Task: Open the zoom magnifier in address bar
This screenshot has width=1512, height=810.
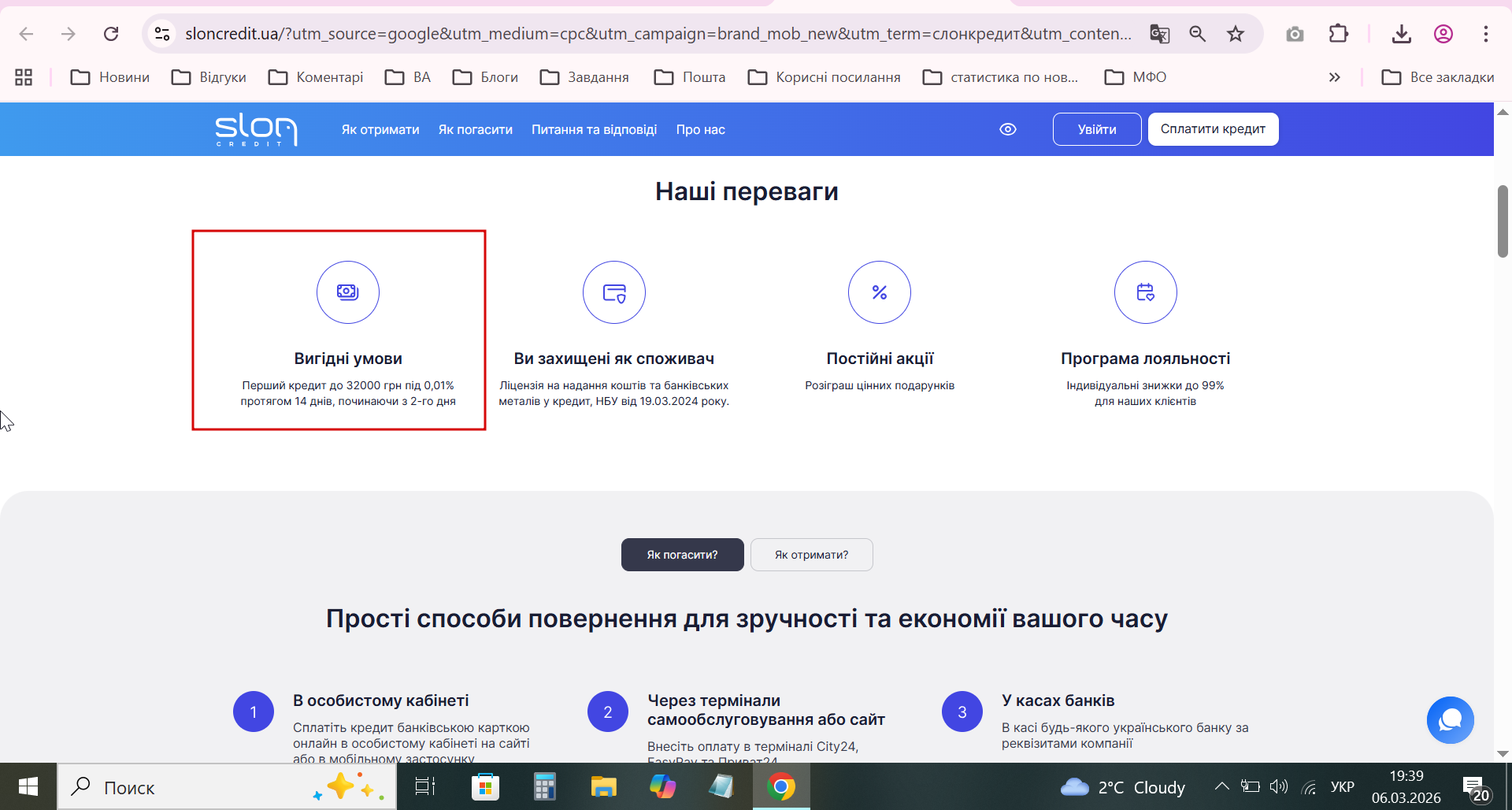Action: (1198, 34)
